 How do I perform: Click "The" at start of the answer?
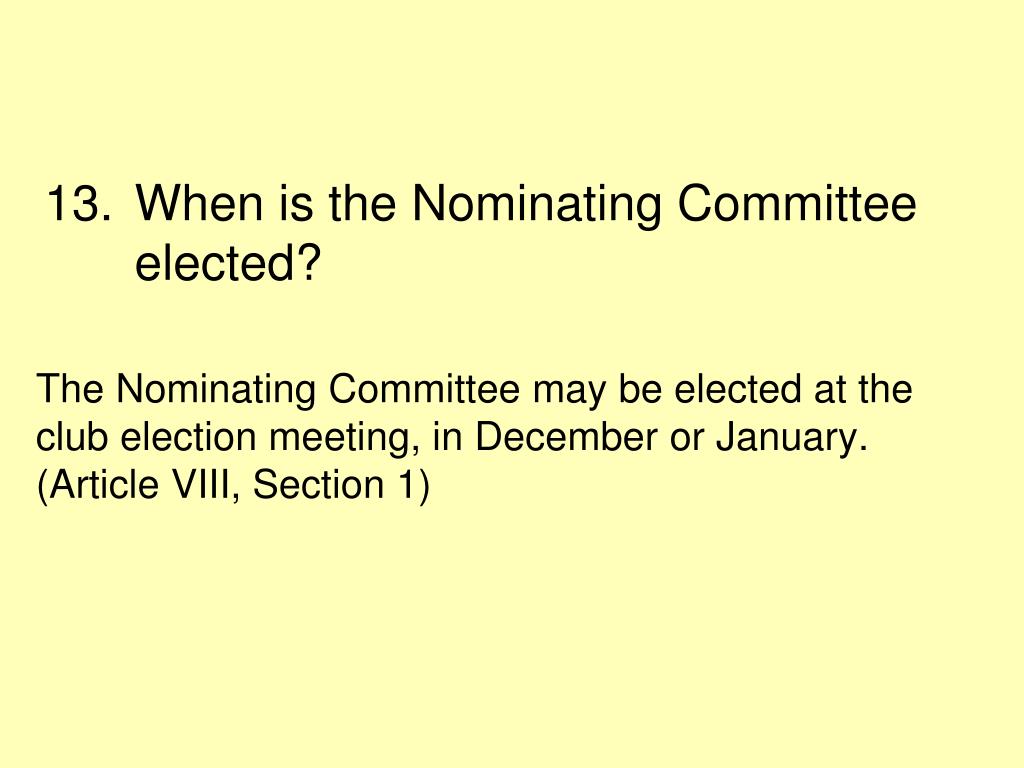pos(70,389)
